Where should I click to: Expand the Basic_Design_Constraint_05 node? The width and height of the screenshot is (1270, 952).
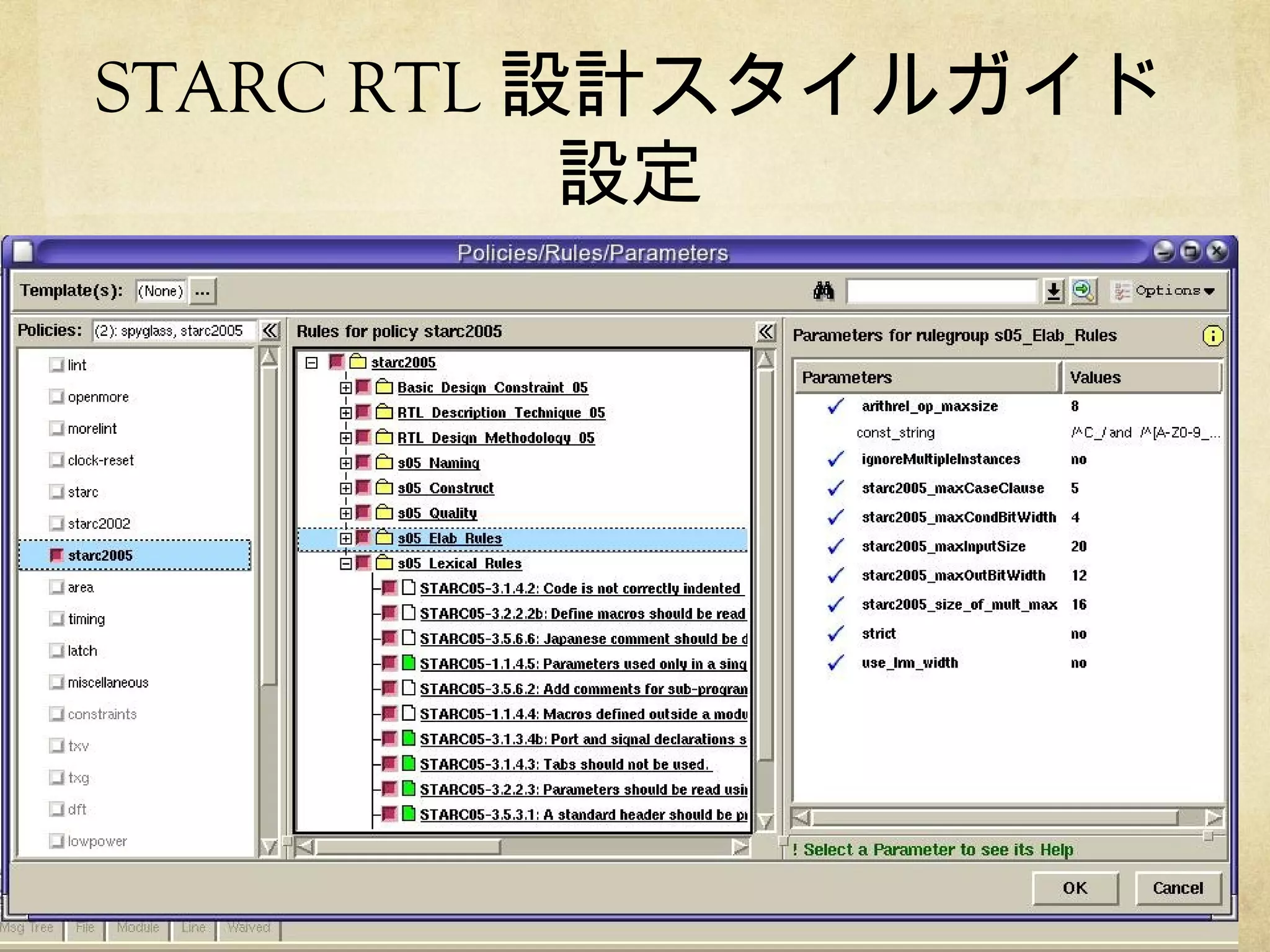346,388
